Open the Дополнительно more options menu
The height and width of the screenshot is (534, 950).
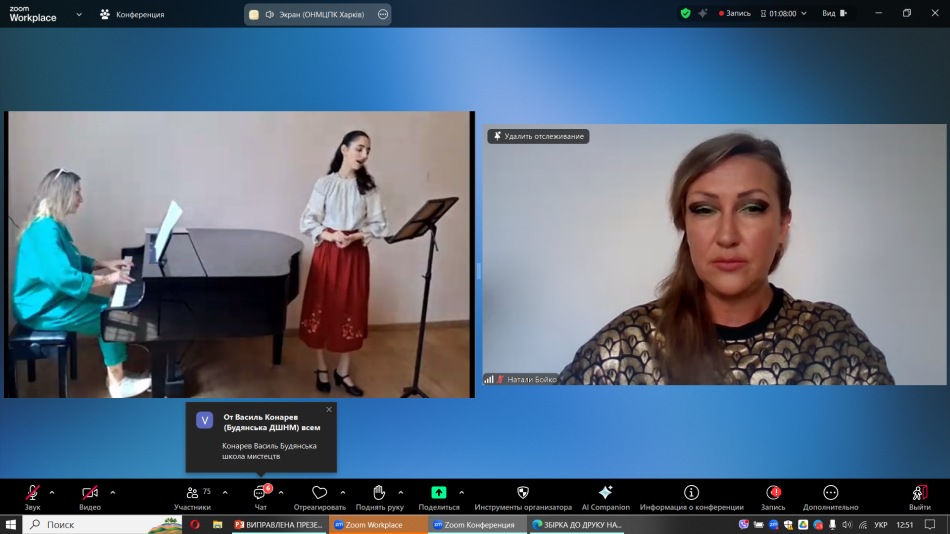[830, 493]
